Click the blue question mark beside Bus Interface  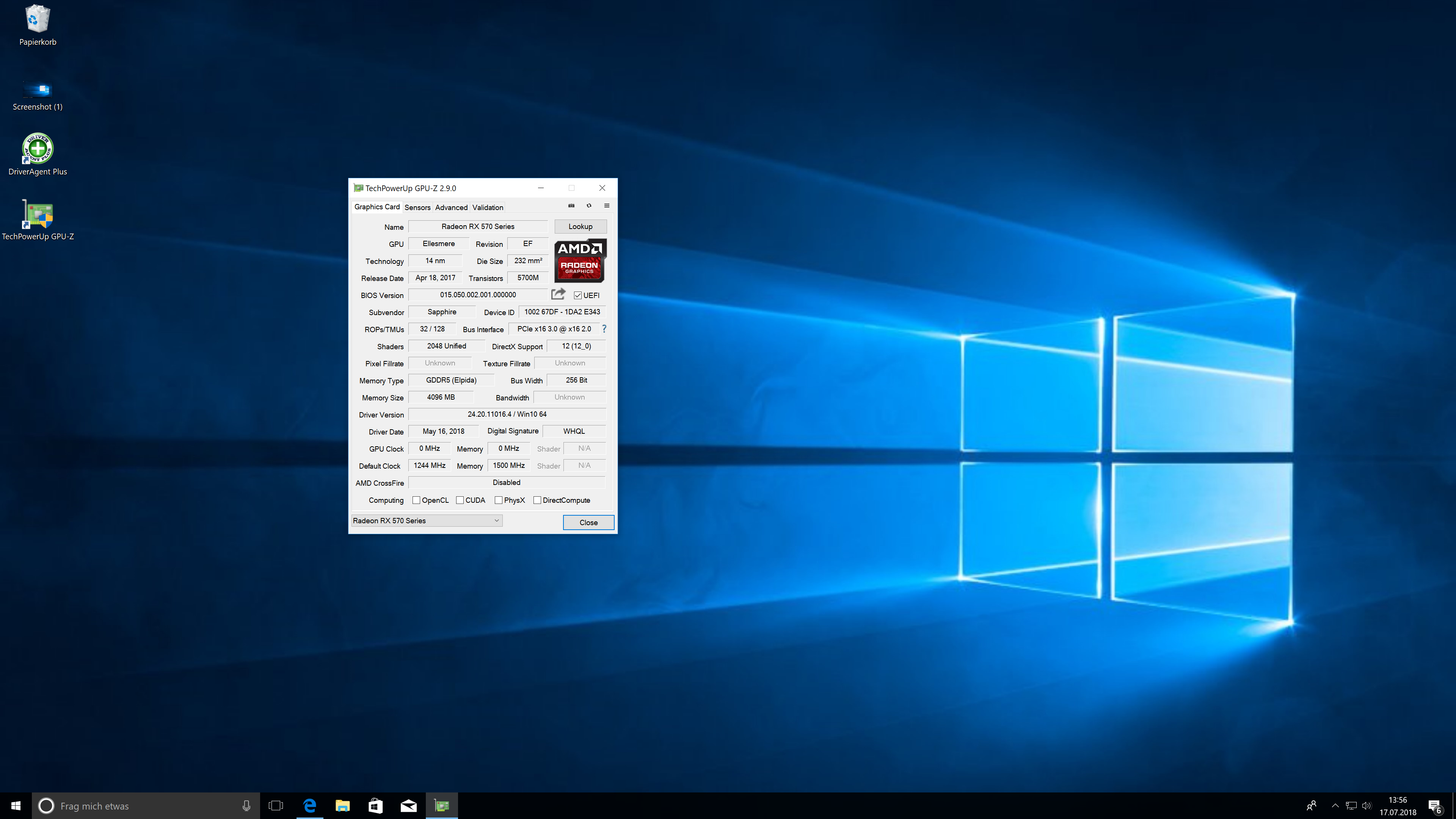(604, 328)
